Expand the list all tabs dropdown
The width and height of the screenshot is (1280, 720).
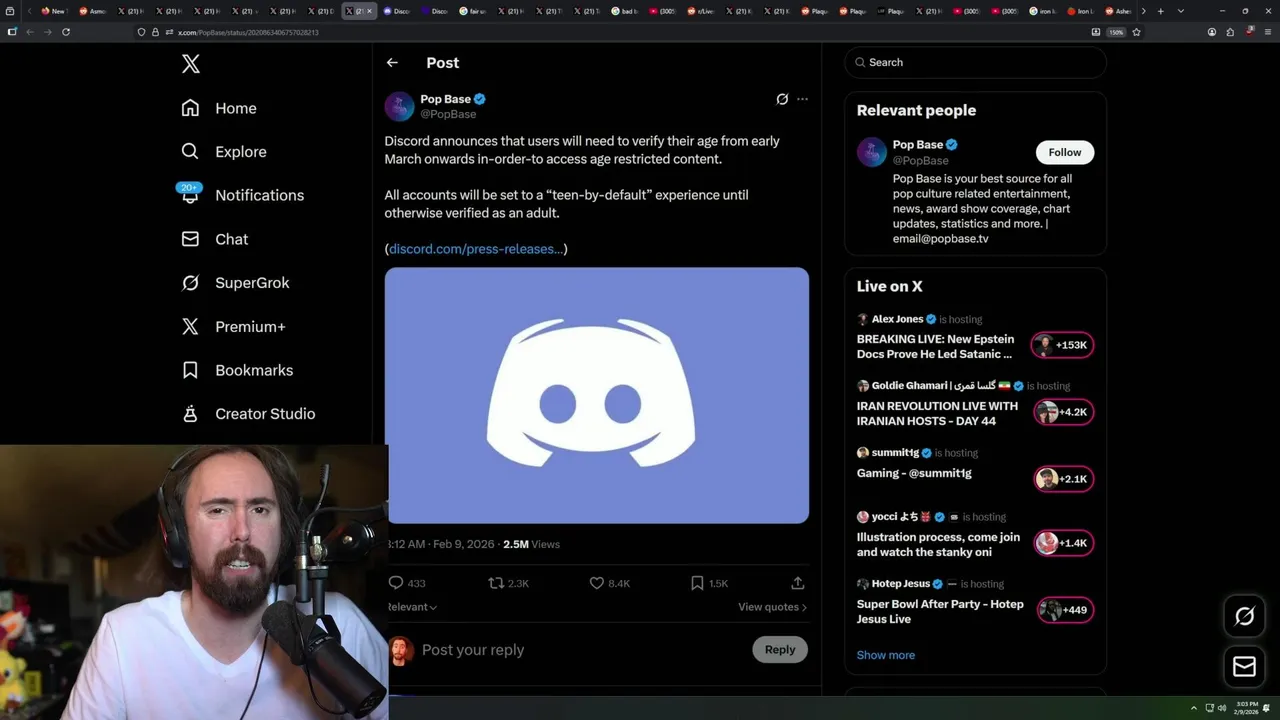tap(1181, 11)
